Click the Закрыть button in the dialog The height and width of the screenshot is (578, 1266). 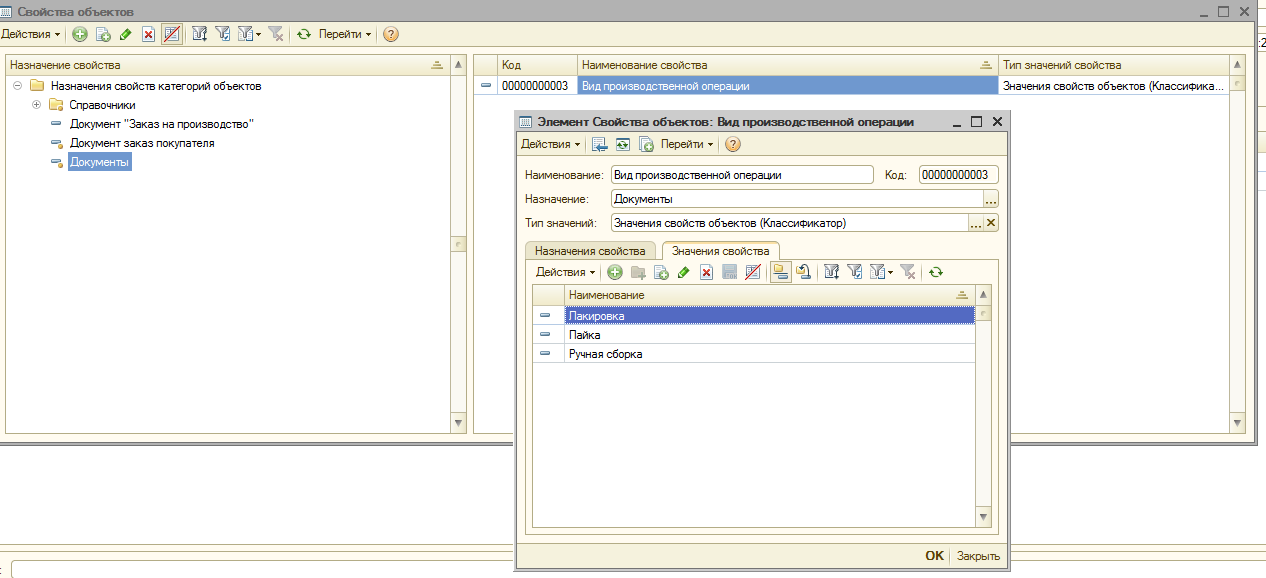tap(977, 556)
